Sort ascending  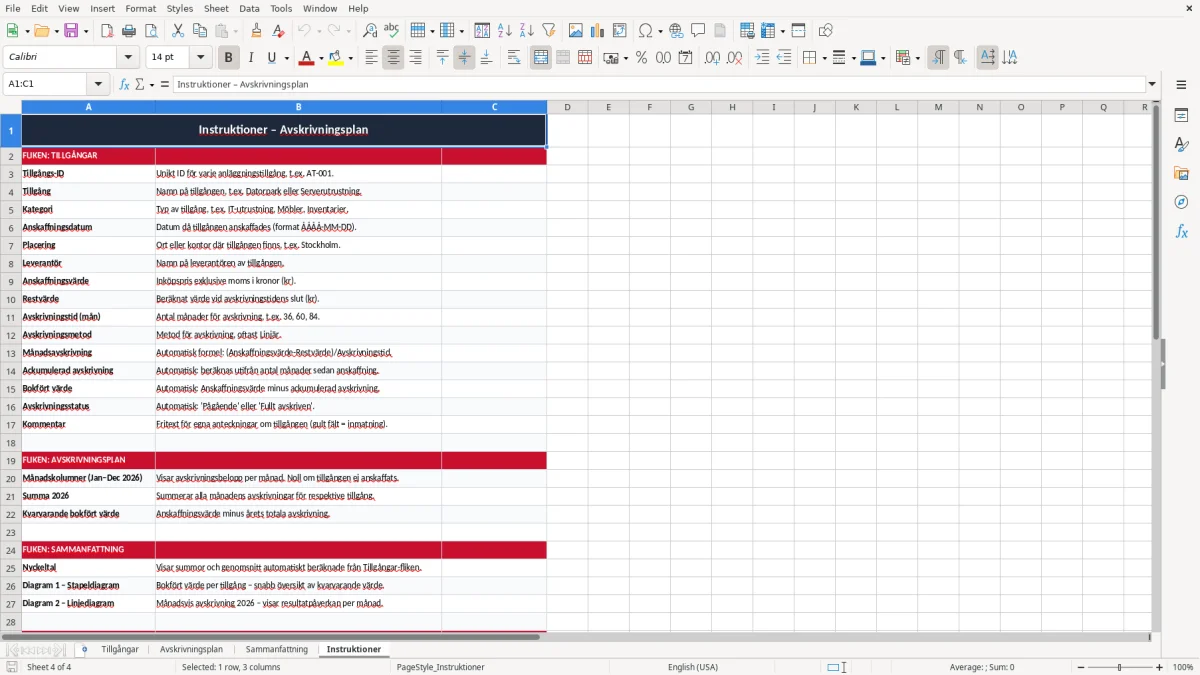coord(505,31)
